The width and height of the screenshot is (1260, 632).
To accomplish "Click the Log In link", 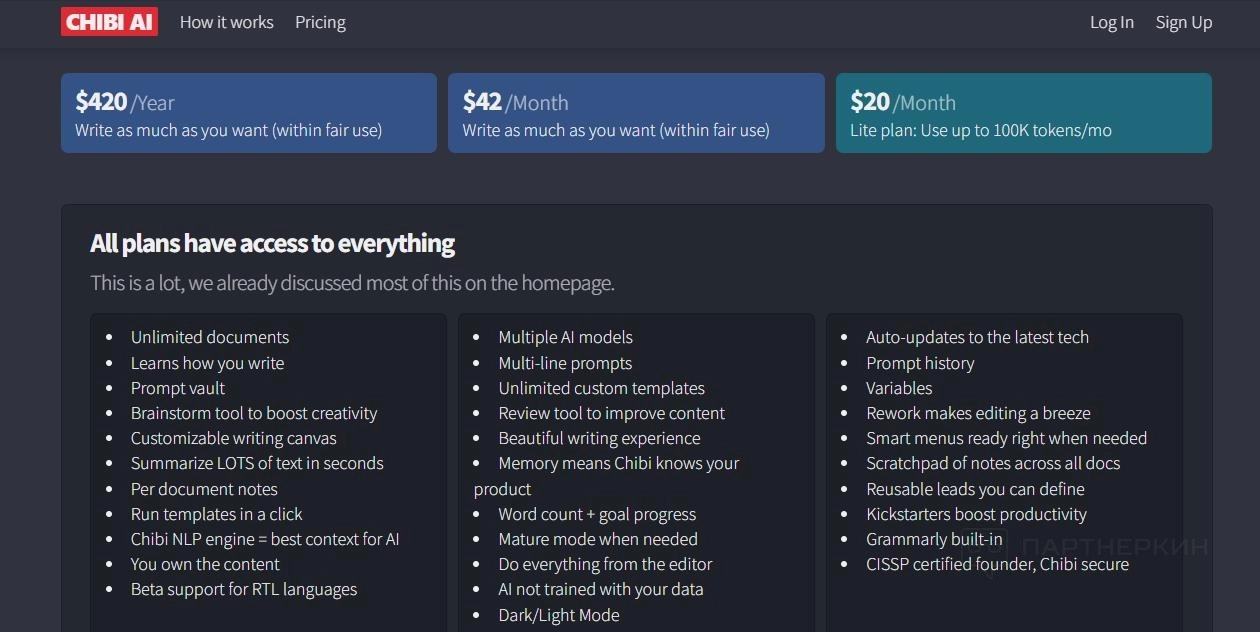I will tap(1111, 22).
